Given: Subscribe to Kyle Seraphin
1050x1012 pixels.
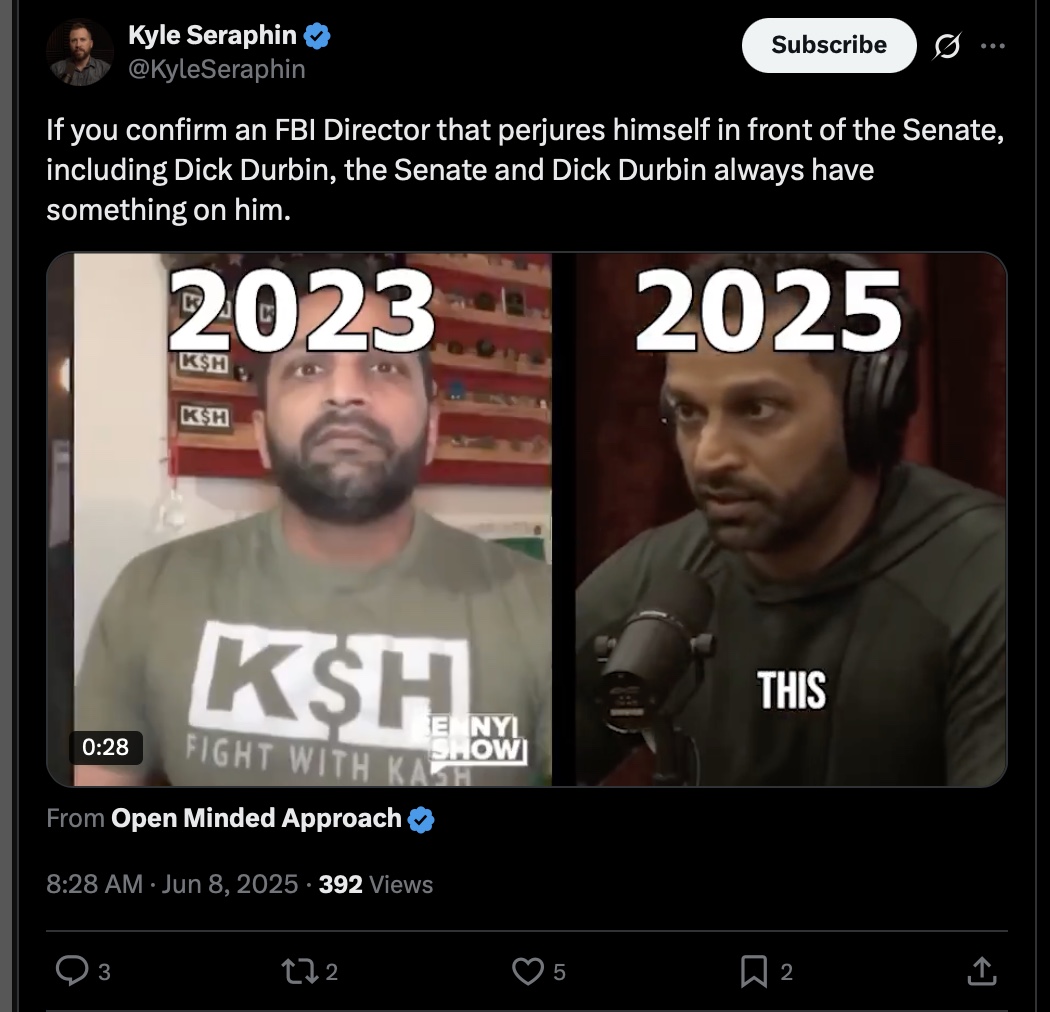Looking at the screenshot, I should click(829, 45).
